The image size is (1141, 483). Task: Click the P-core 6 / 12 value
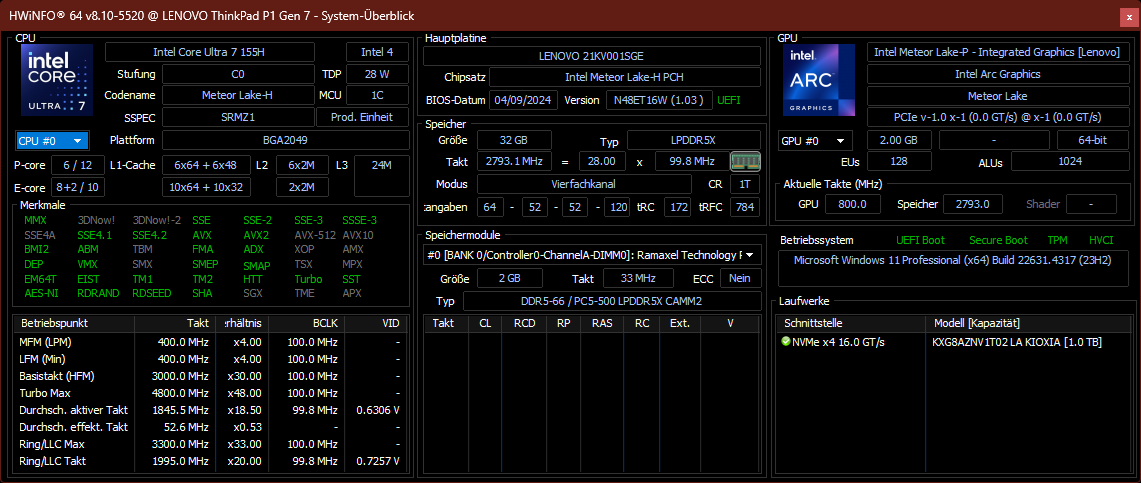[x=77, y=165]
